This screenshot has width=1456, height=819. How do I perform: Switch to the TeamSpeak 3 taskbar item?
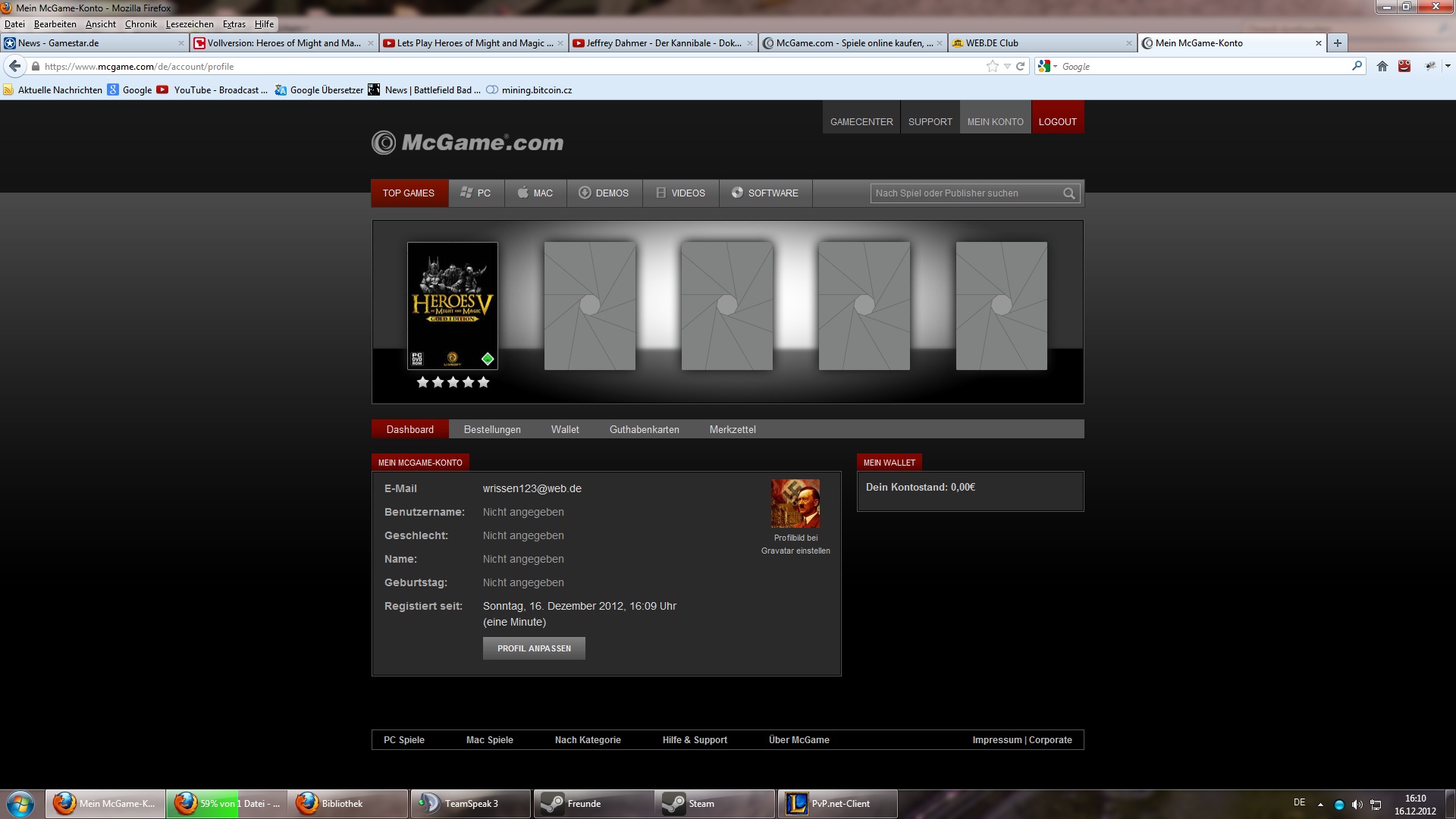point(470,804)
